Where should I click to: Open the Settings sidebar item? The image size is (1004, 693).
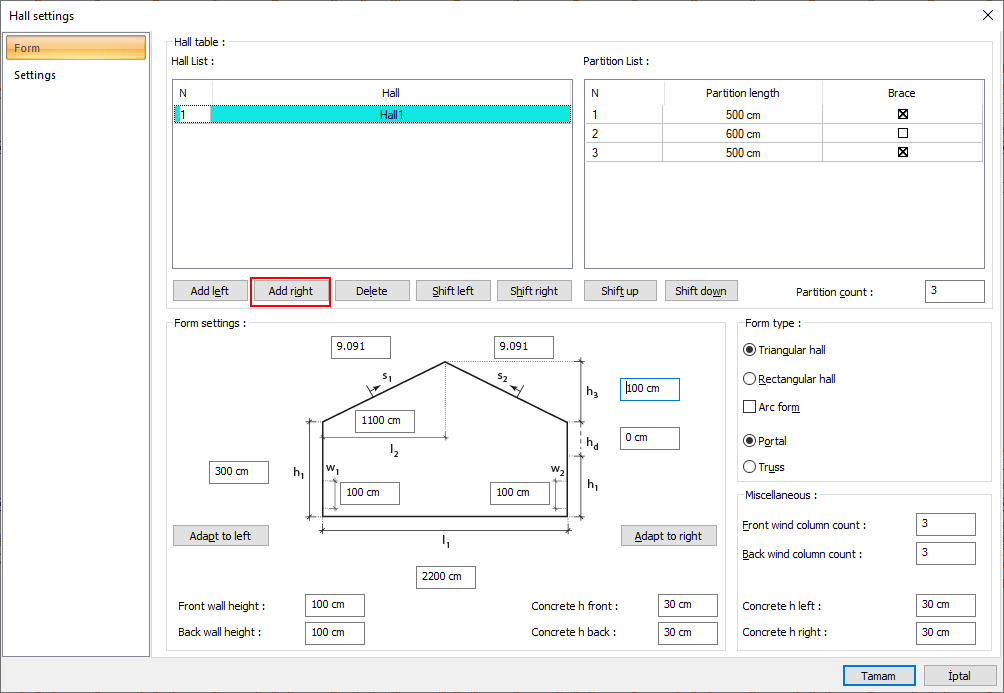pos(35,75)
